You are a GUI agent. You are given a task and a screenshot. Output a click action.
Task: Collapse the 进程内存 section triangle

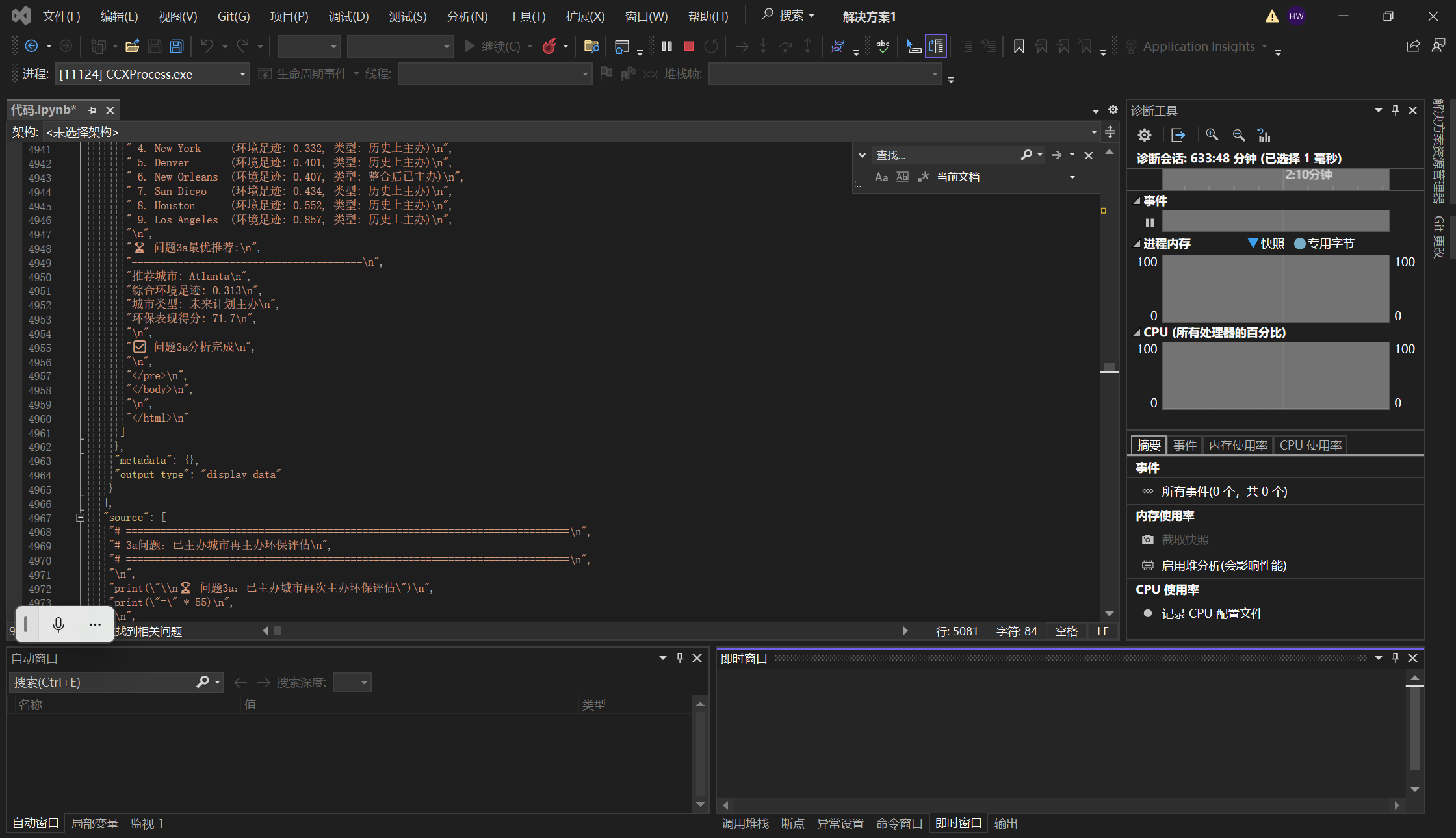tap(1137, 244)
